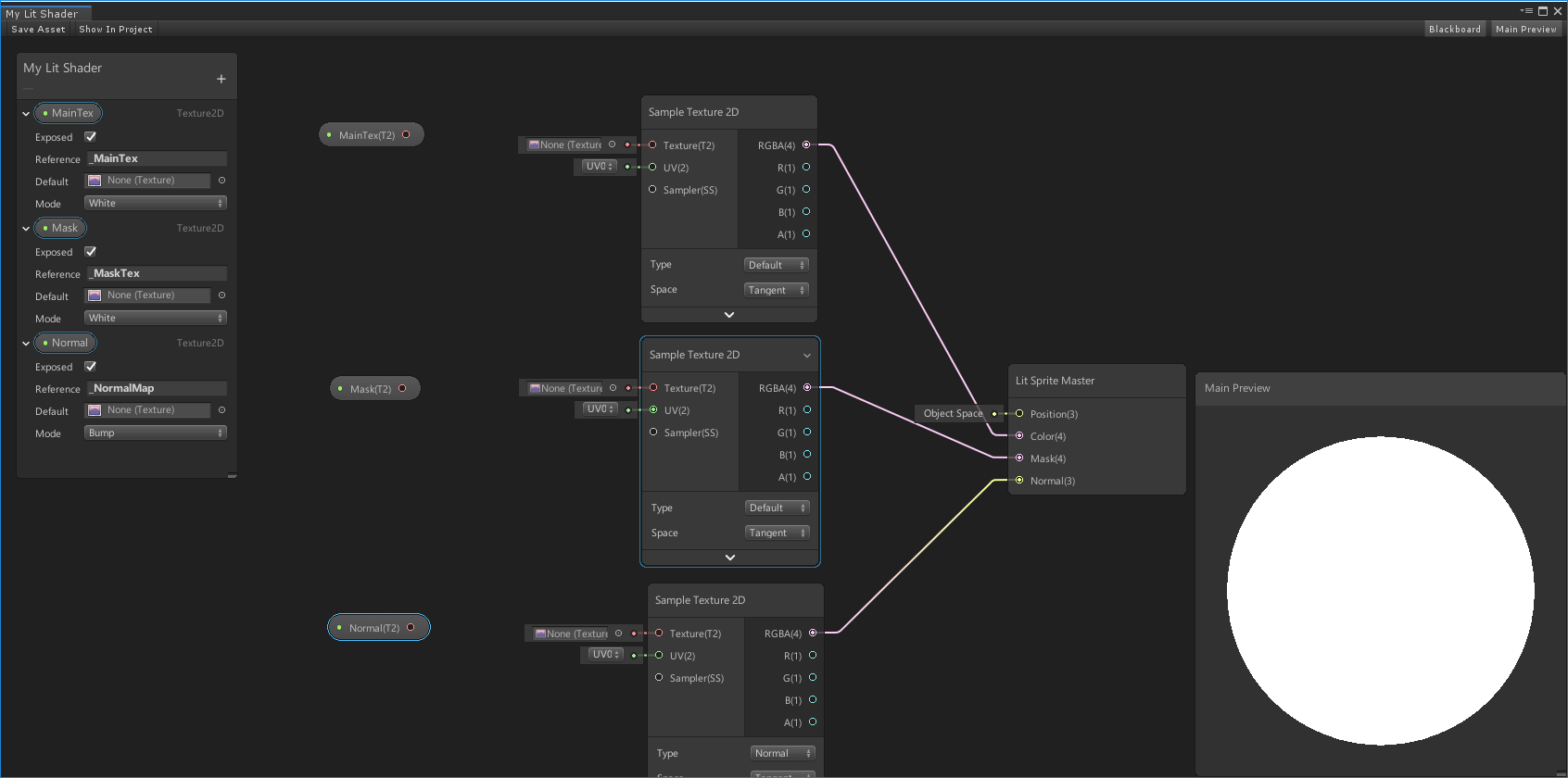
Task: Click the Color(4) input port on master node
Action: click(1019, 436)
